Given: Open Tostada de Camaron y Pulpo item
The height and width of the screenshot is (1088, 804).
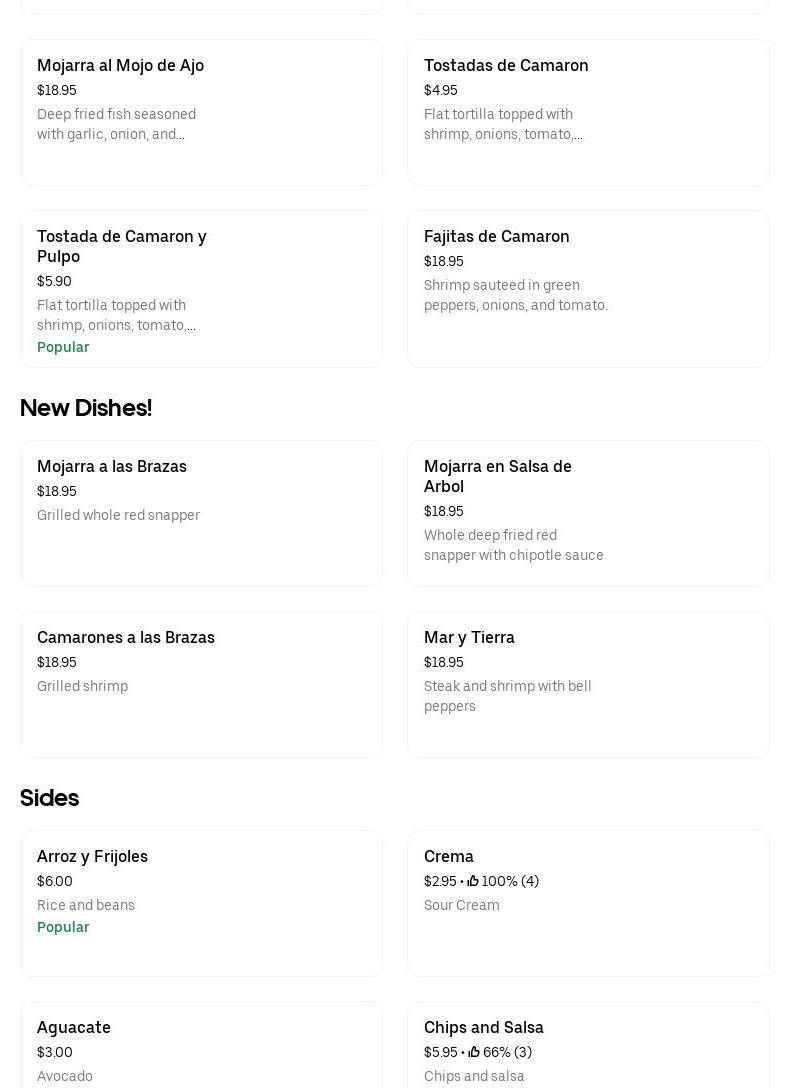Looking at the screenshot, I should click(122, 246).
